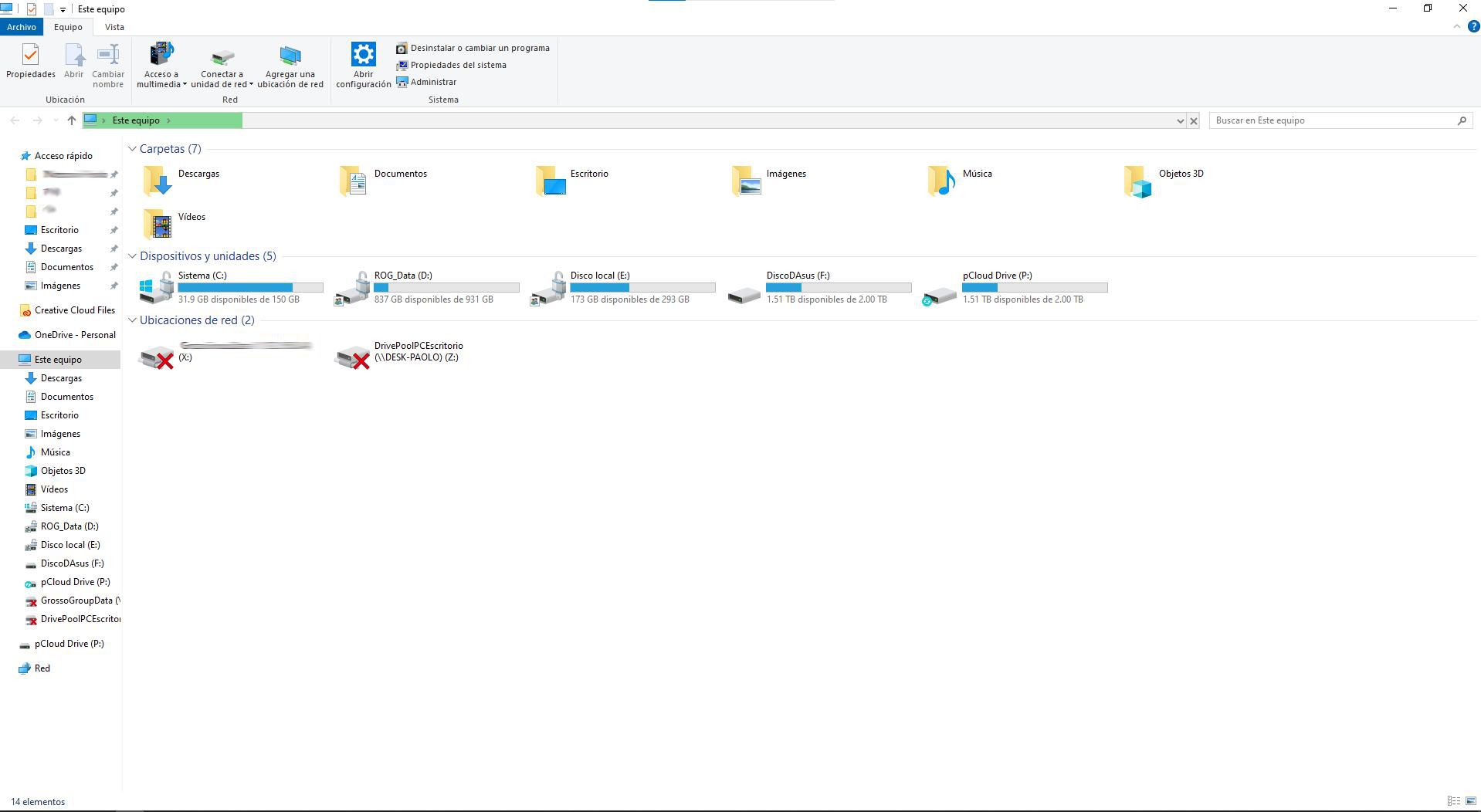Expand the address bar history dropdown
The height and width of the screenshot is (812, 1481).
(x=1179, y=120)
